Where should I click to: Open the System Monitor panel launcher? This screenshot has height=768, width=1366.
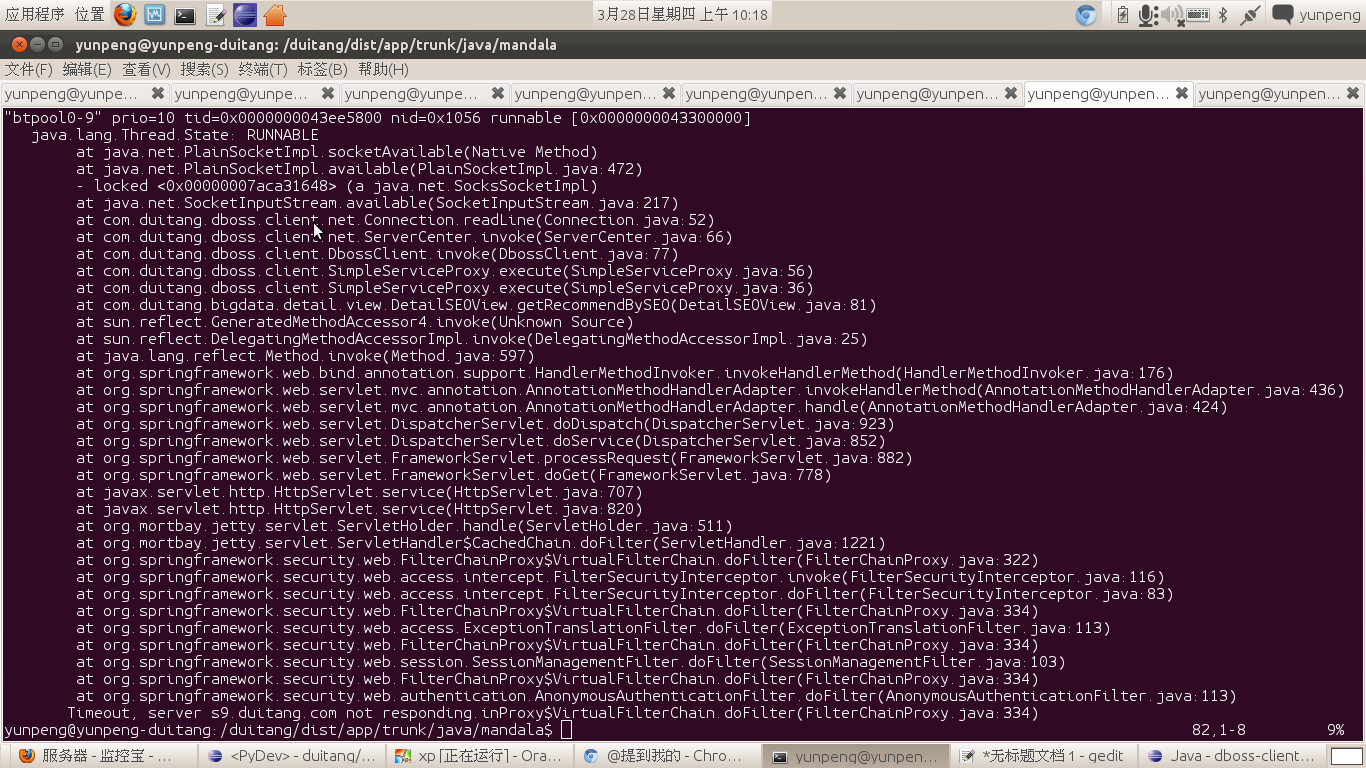(x=155, y=15)
